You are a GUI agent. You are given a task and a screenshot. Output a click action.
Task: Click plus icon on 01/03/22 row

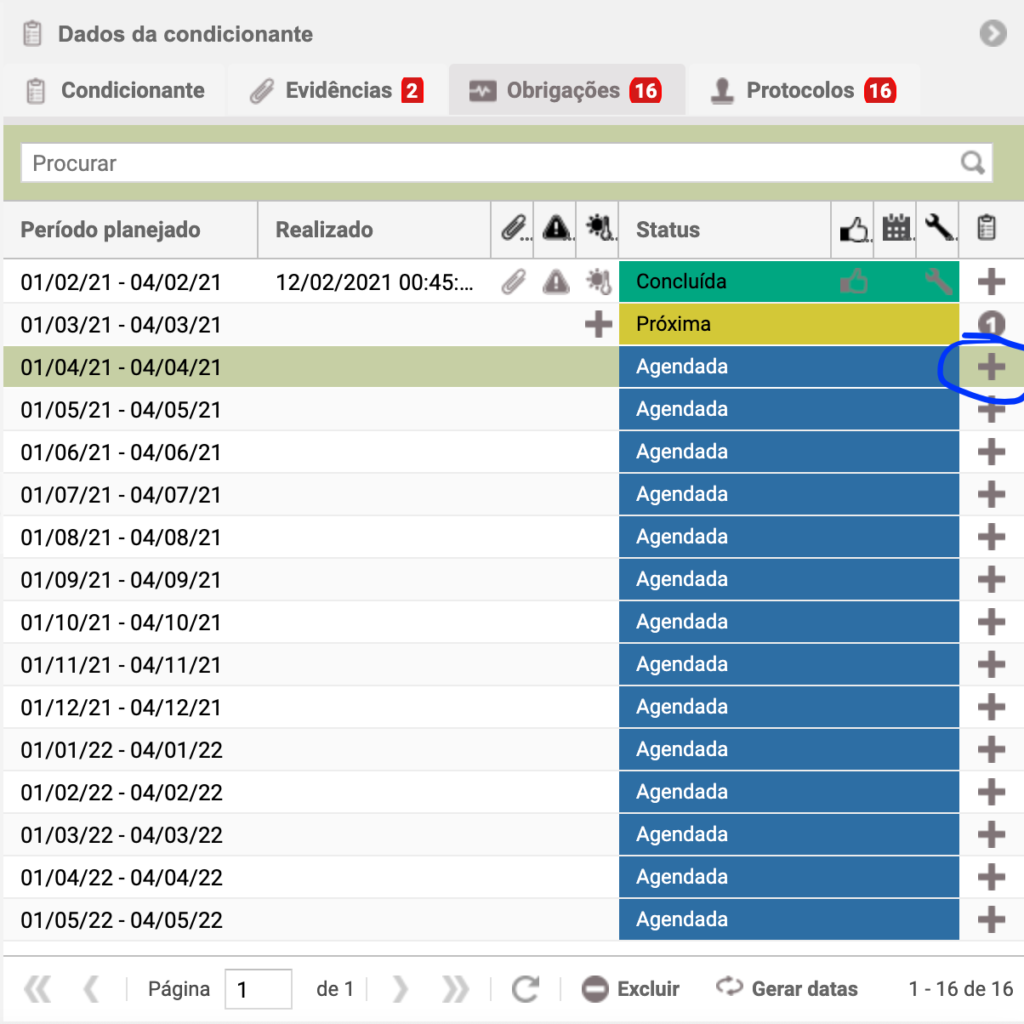[x=991, y=834]
